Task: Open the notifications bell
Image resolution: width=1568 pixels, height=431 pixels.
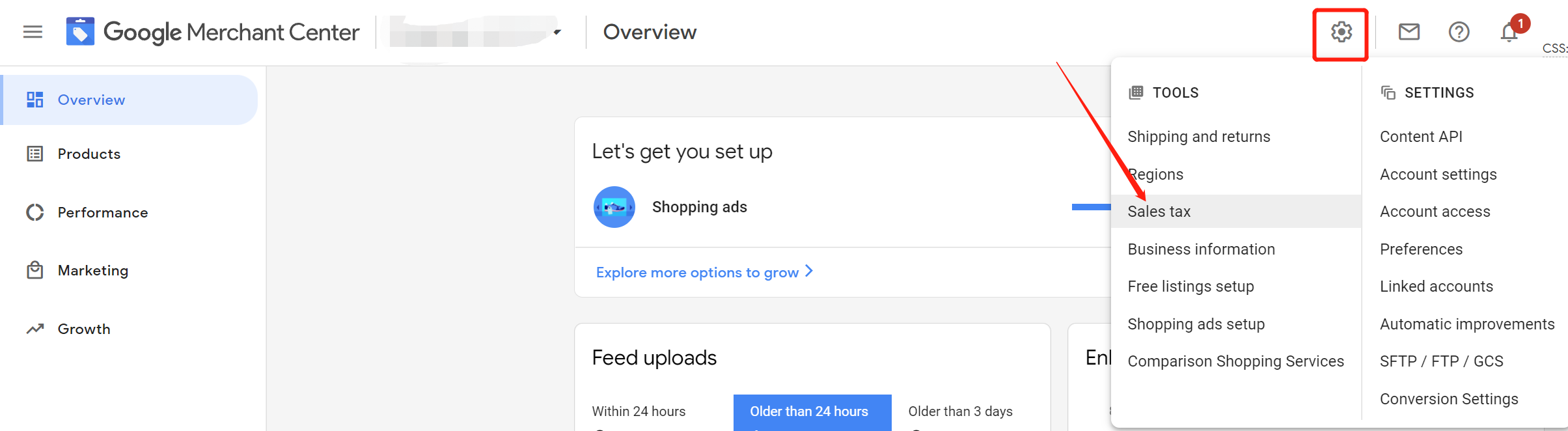Action: (x=1509, y=33)
